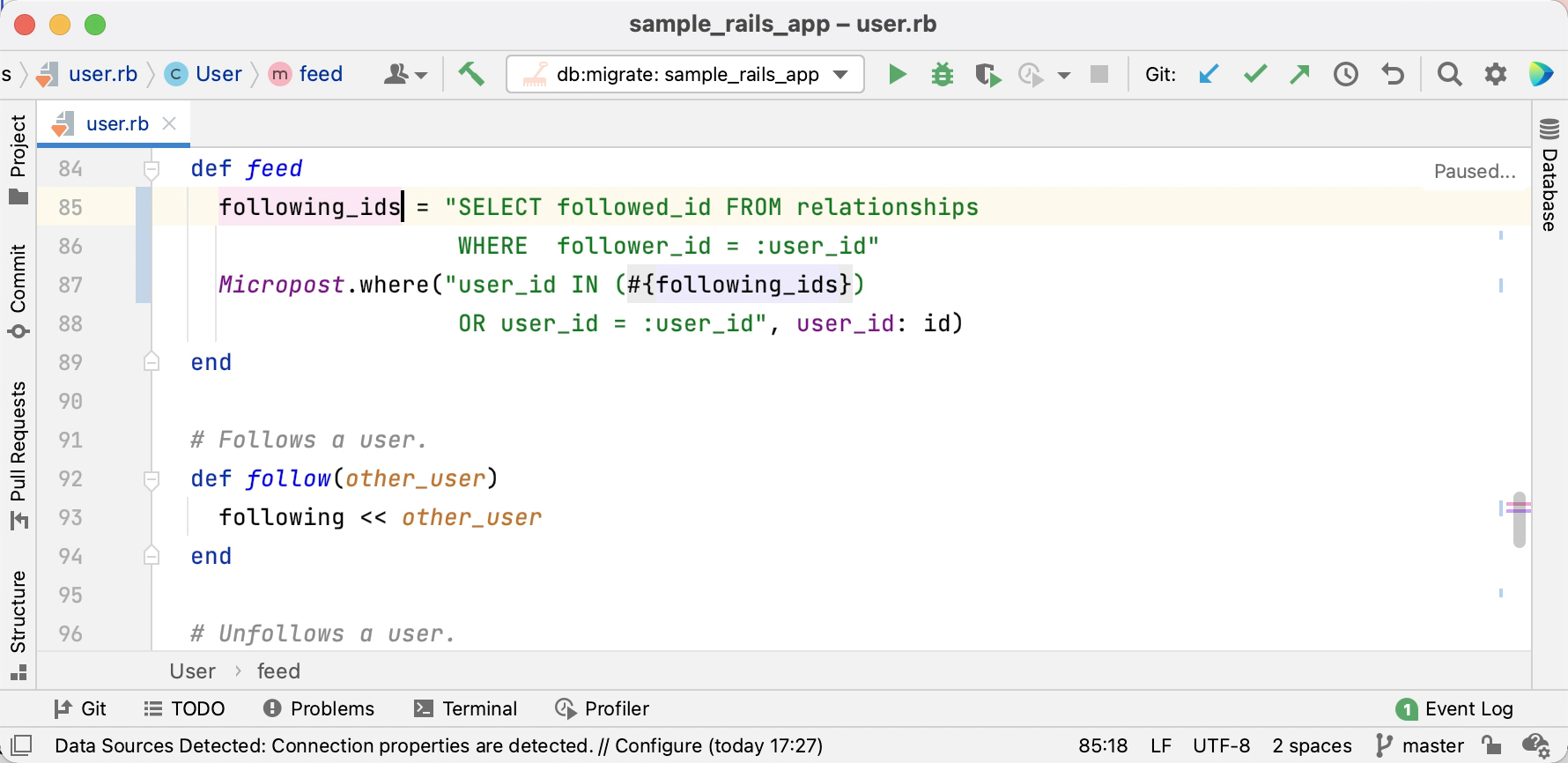
Task: Click feed in the editor breadcrumb bar
Action: pos(278,671)
